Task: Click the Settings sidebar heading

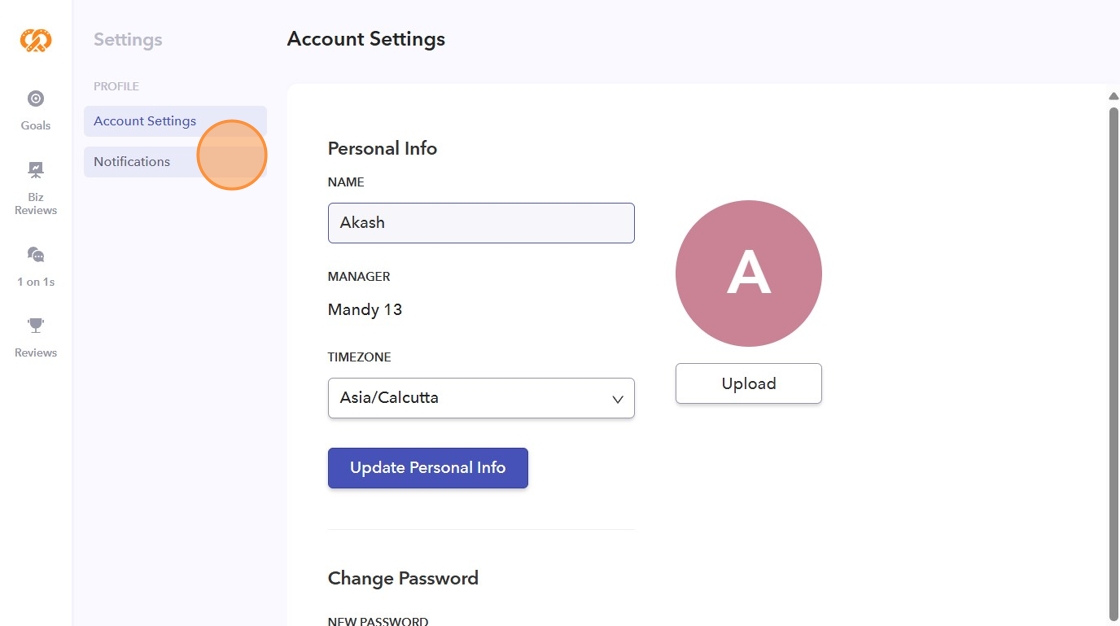Action: tap(128, 40)
